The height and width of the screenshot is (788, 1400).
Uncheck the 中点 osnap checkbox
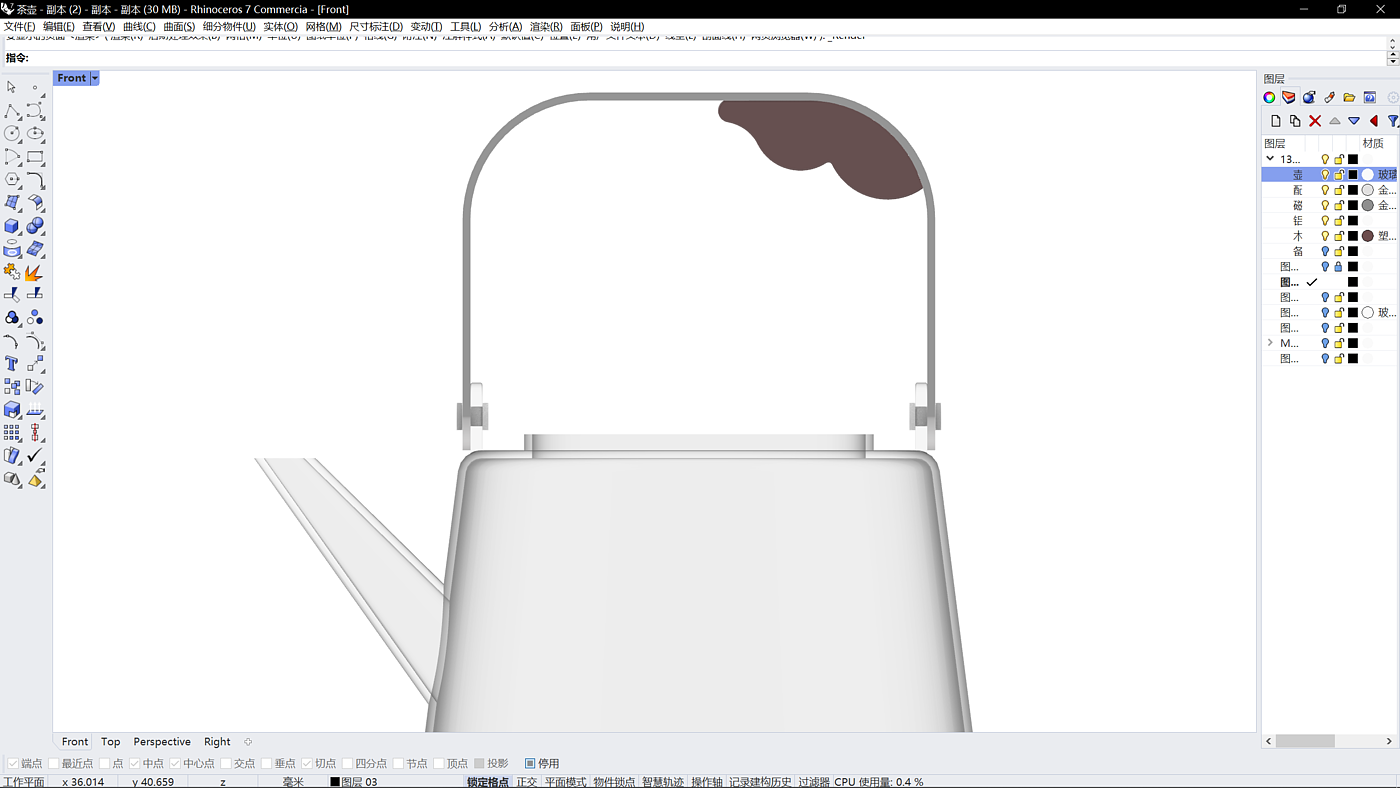(135, 764)
